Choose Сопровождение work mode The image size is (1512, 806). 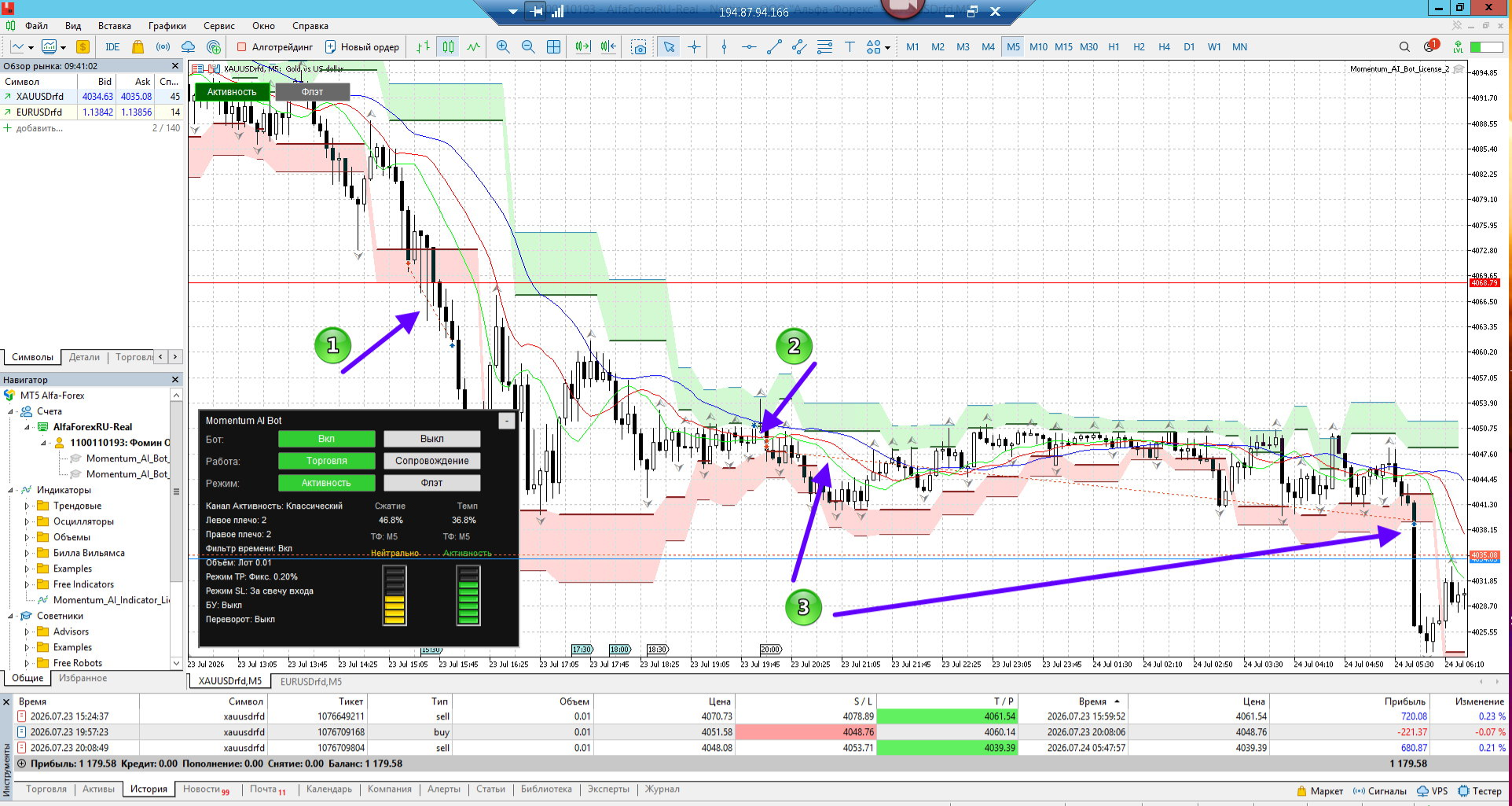[x=431, y=461]
